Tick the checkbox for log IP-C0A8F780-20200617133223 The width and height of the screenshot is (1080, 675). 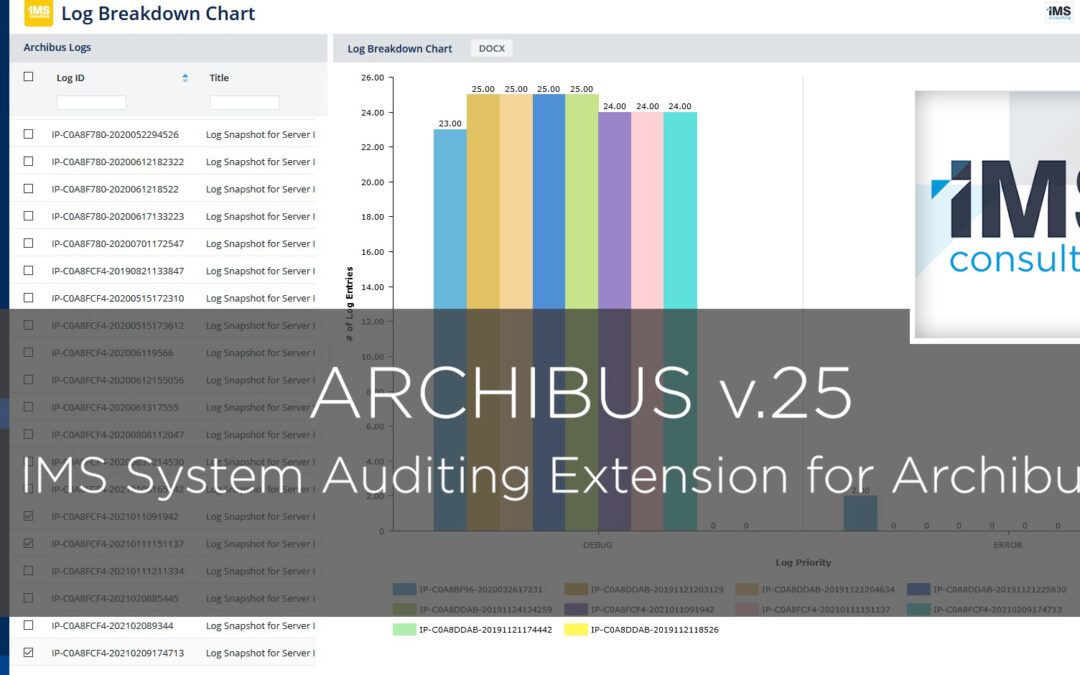pos(28,216)
